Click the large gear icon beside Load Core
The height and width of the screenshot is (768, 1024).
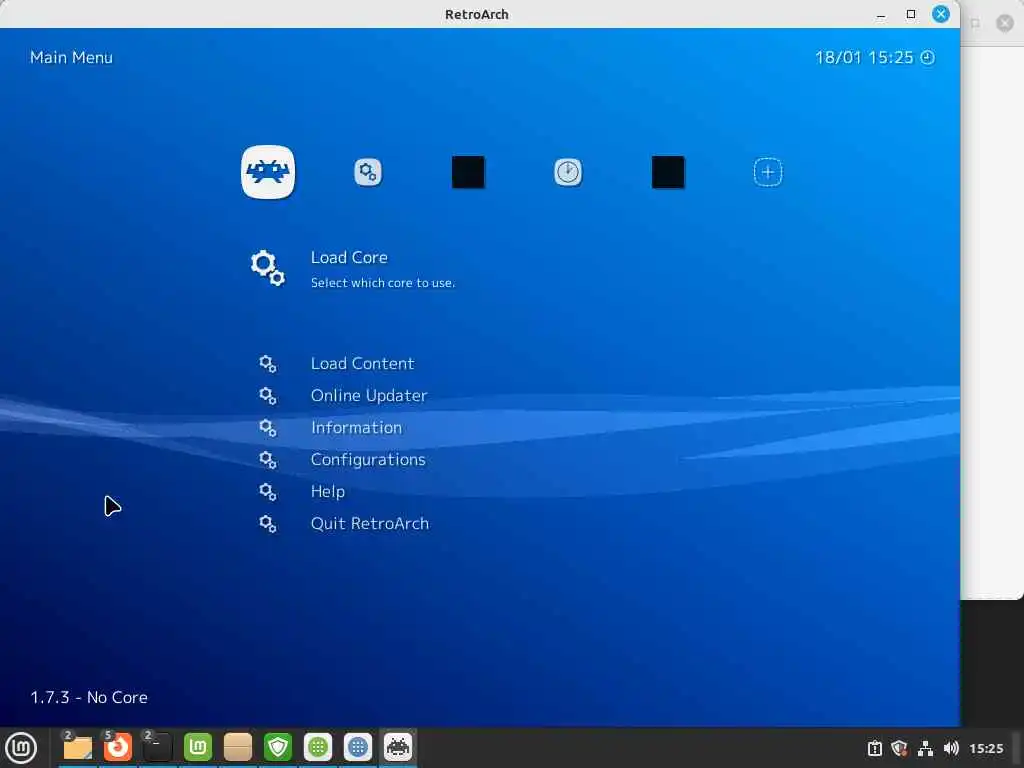[x=268, y=268]
